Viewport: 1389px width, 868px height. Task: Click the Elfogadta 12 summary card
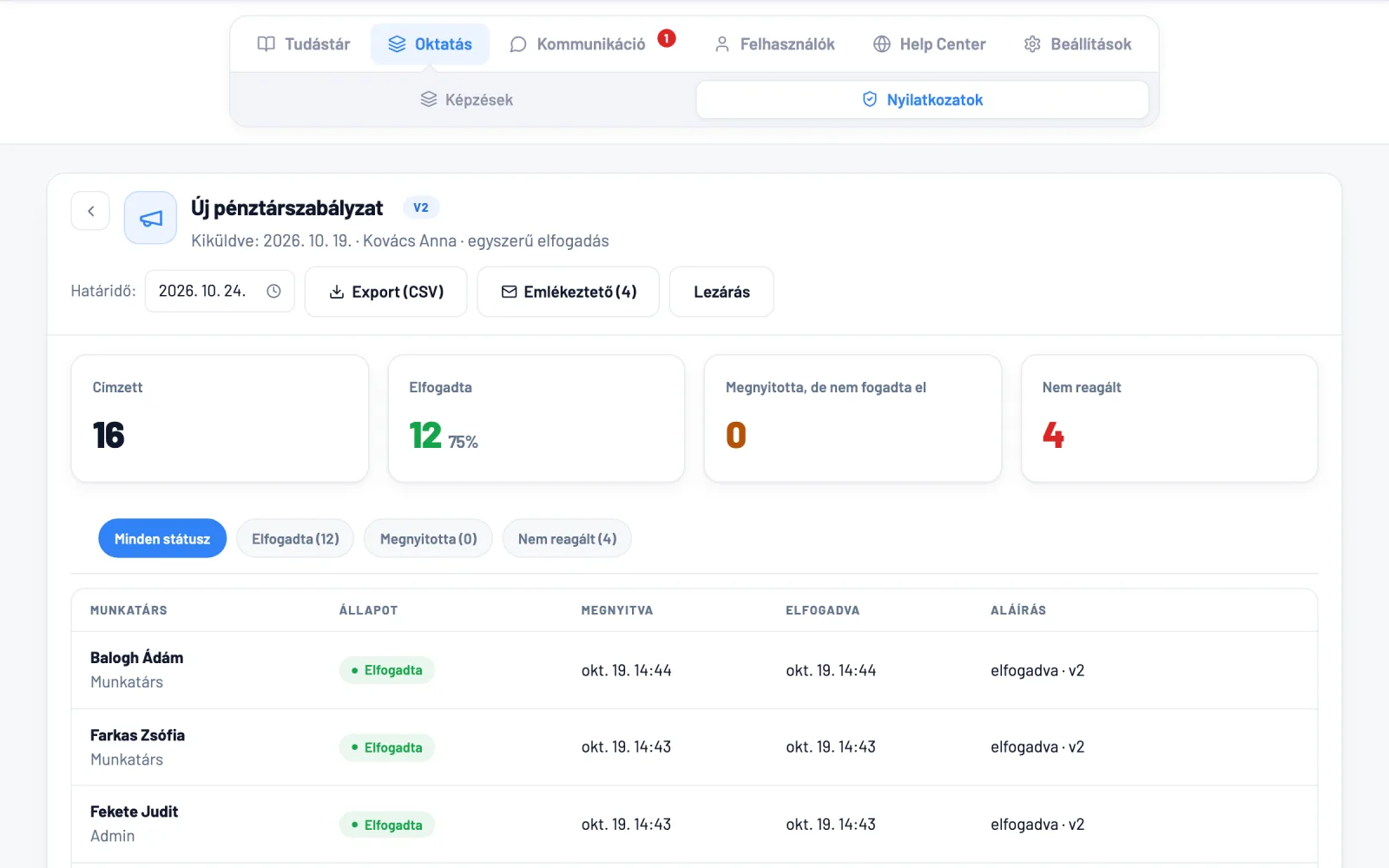[x=537, y=418]
